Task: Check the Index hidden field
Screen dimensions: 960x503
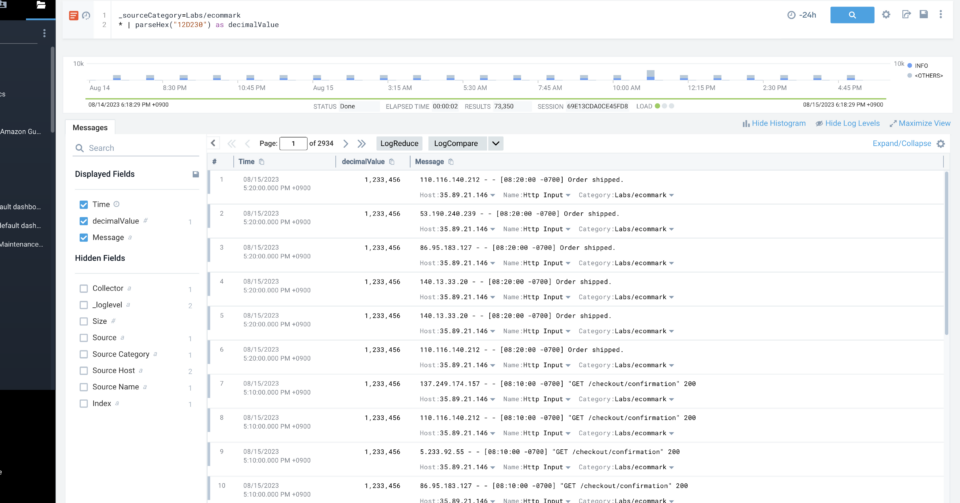Action: pos(84,403)
